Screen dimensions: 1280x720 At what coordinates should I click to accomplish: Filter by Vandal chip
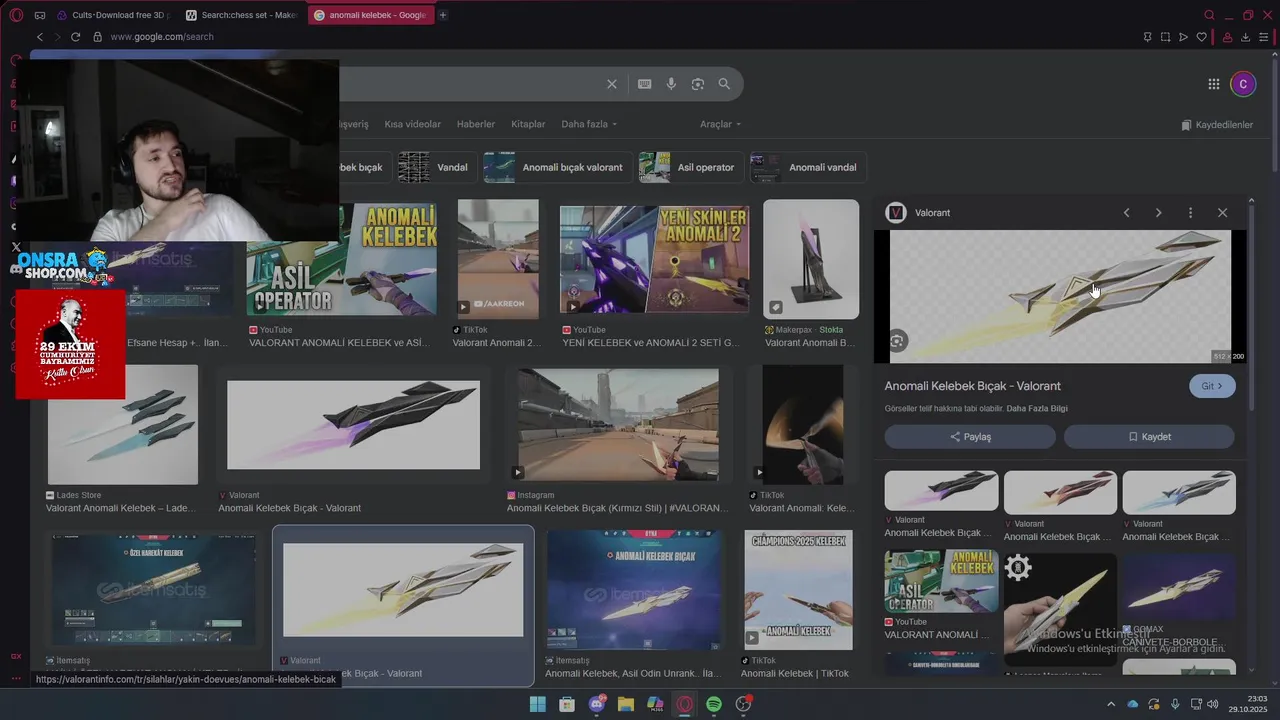(x=435, y=167)
